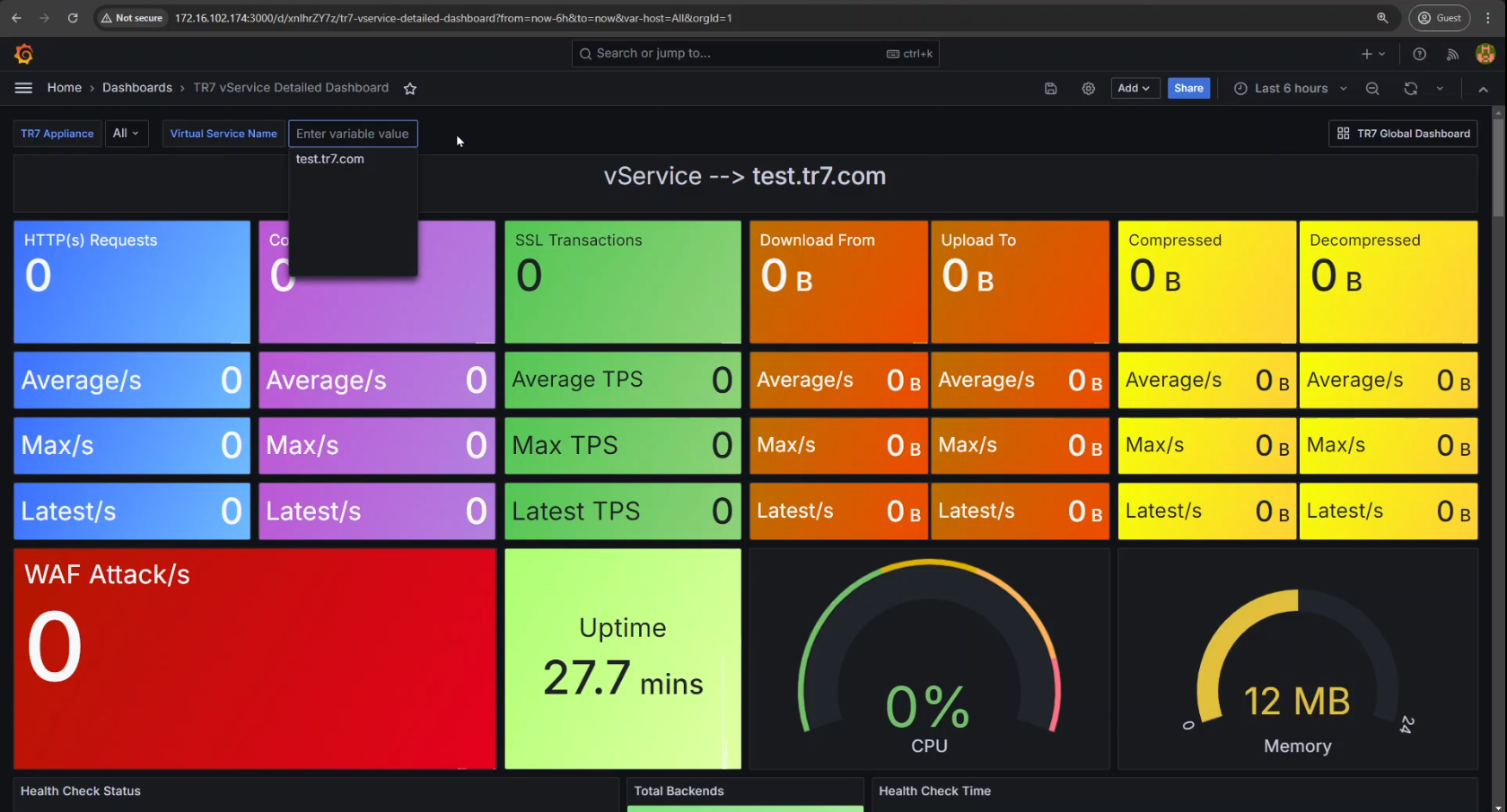Screen dimensions: 1507x812
Task: Click the Guest profile button
Action: (1440, 18)
